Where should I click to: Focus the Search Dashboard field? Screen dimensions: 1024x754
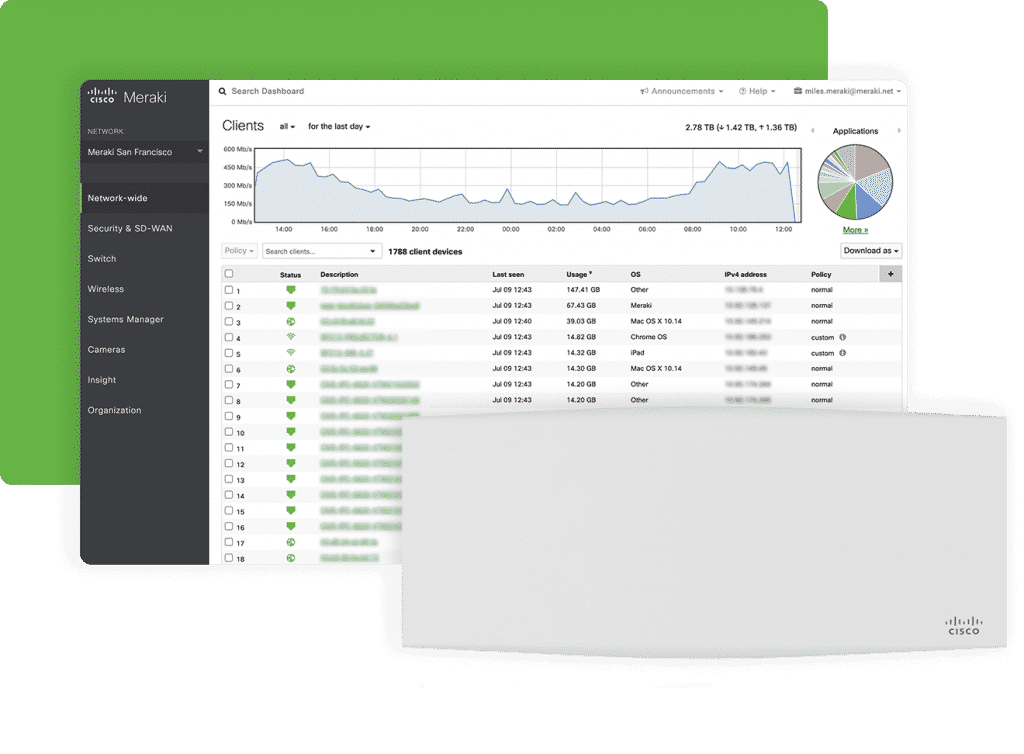pyautogui.click(x=268, y=91)
